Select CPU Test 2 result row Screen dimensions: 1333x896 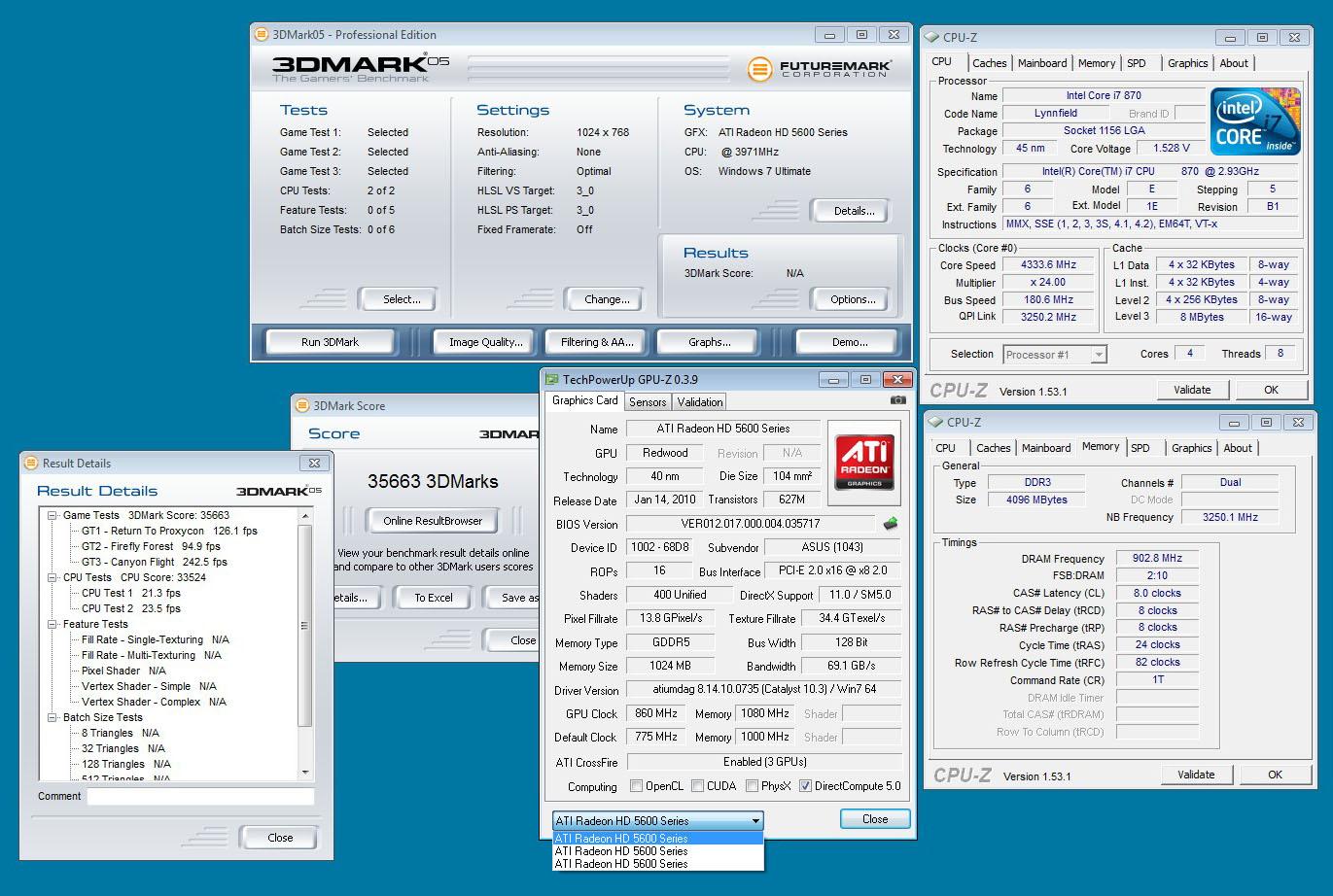(130, 609)
